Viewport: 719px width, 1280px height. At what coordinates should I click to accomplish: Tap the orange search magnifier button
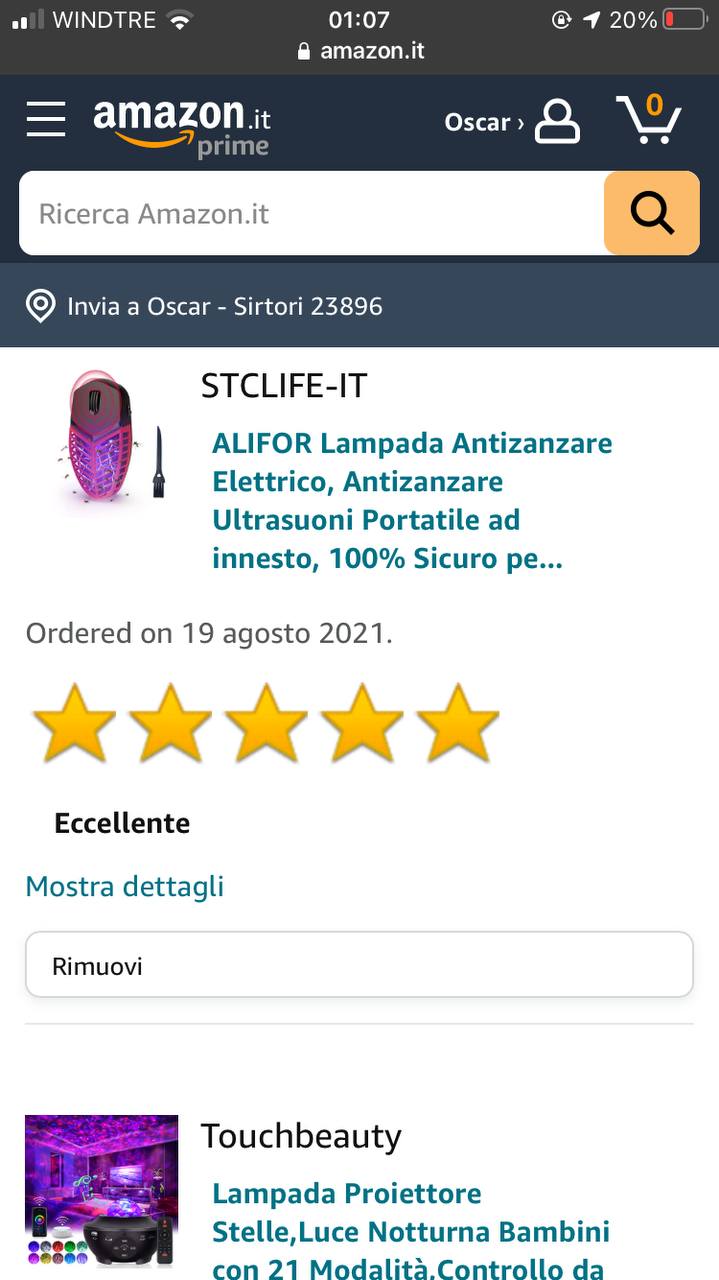pos(652,213)
